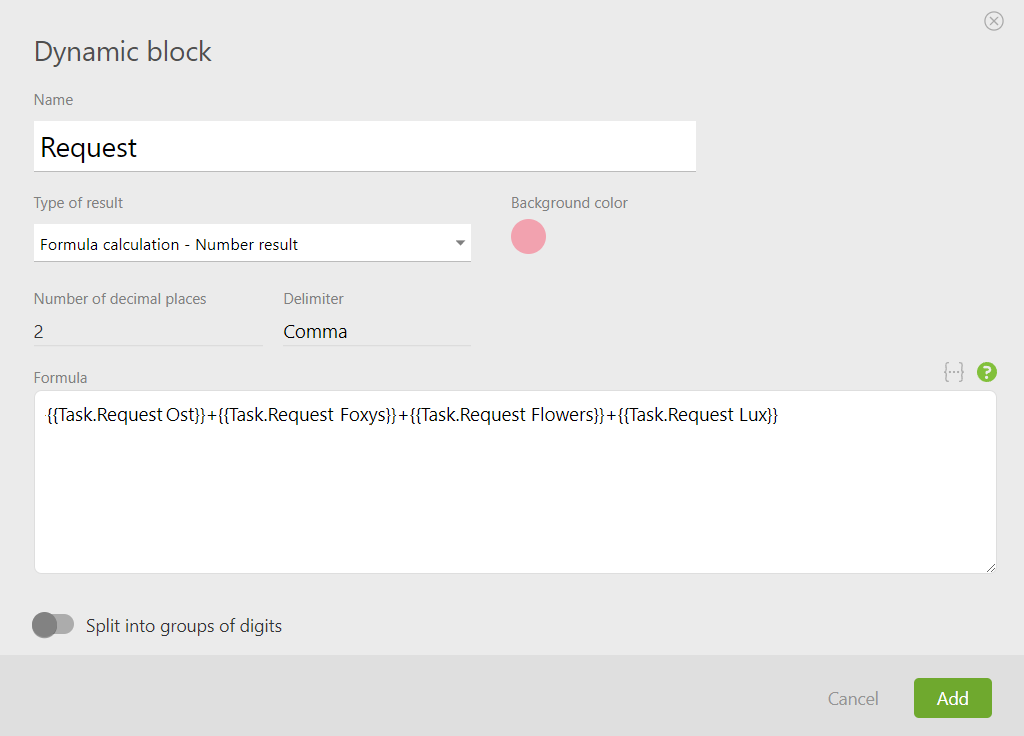Image resolution: width=1024 pixels, height=736 pixels.
Task: Click the formula box resize handle
Action: (x=991, y=568)
